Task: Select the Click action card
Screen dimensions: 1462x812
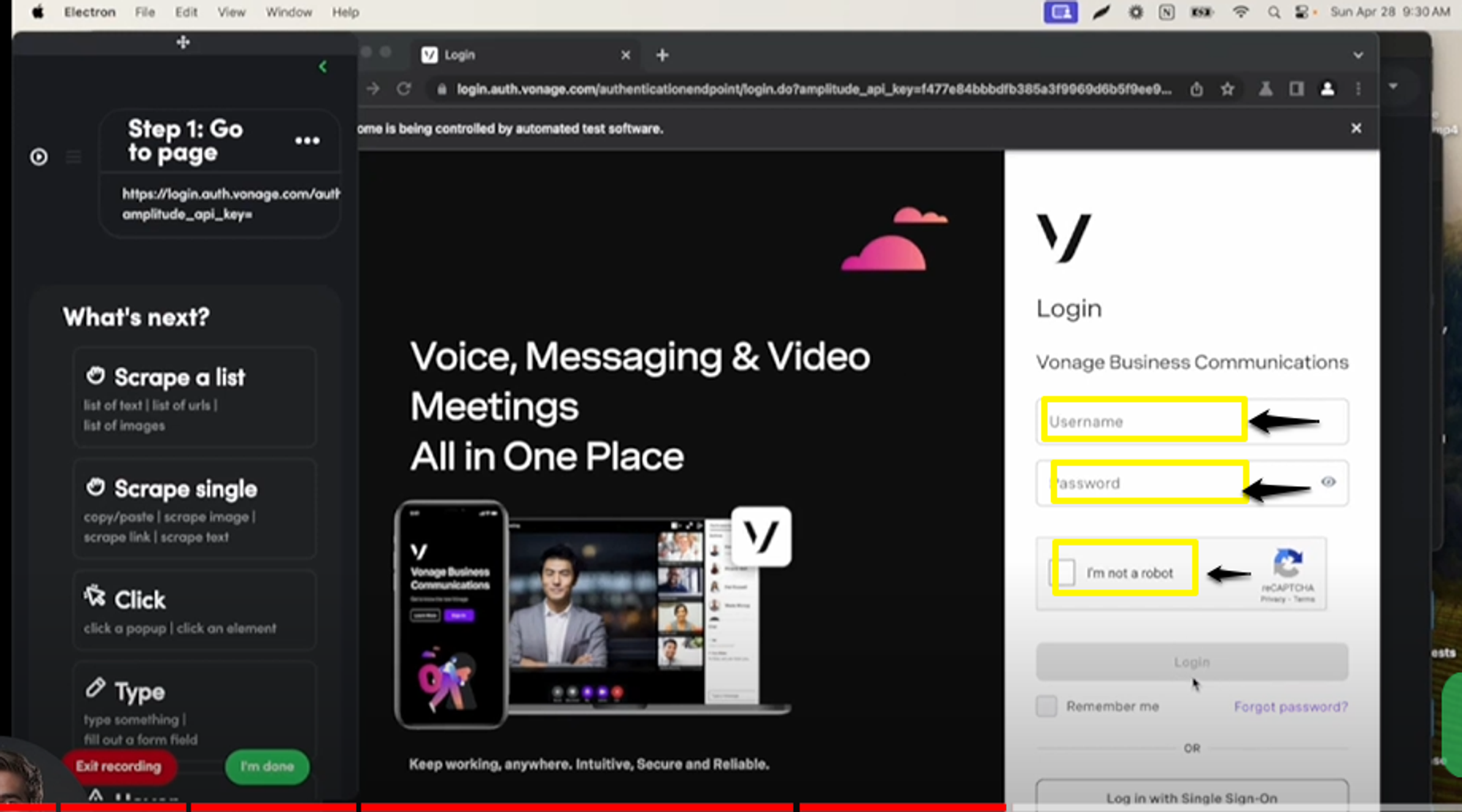Action: click(x=194, y=611)
